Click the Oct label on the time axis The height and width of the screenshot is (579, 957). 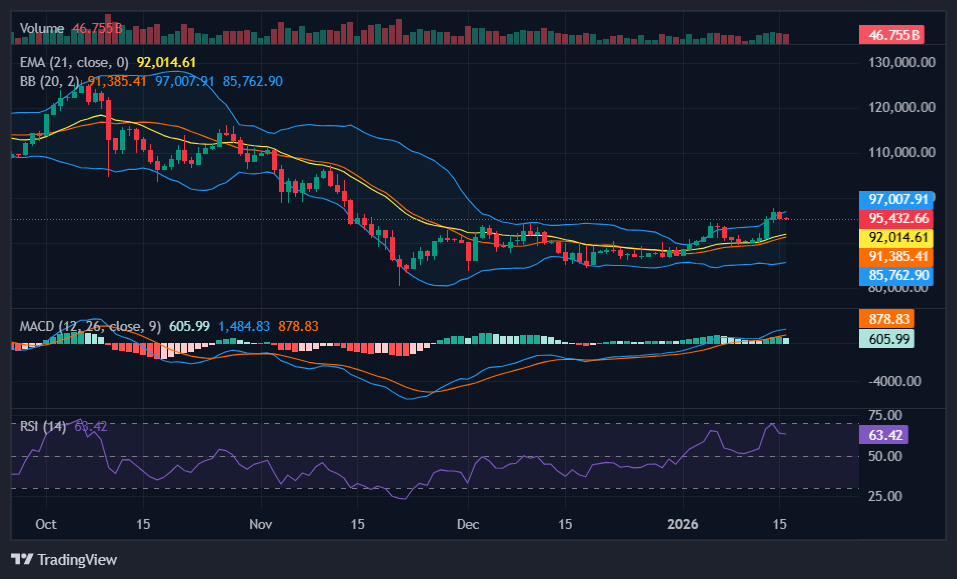click(x=45, y=524)
